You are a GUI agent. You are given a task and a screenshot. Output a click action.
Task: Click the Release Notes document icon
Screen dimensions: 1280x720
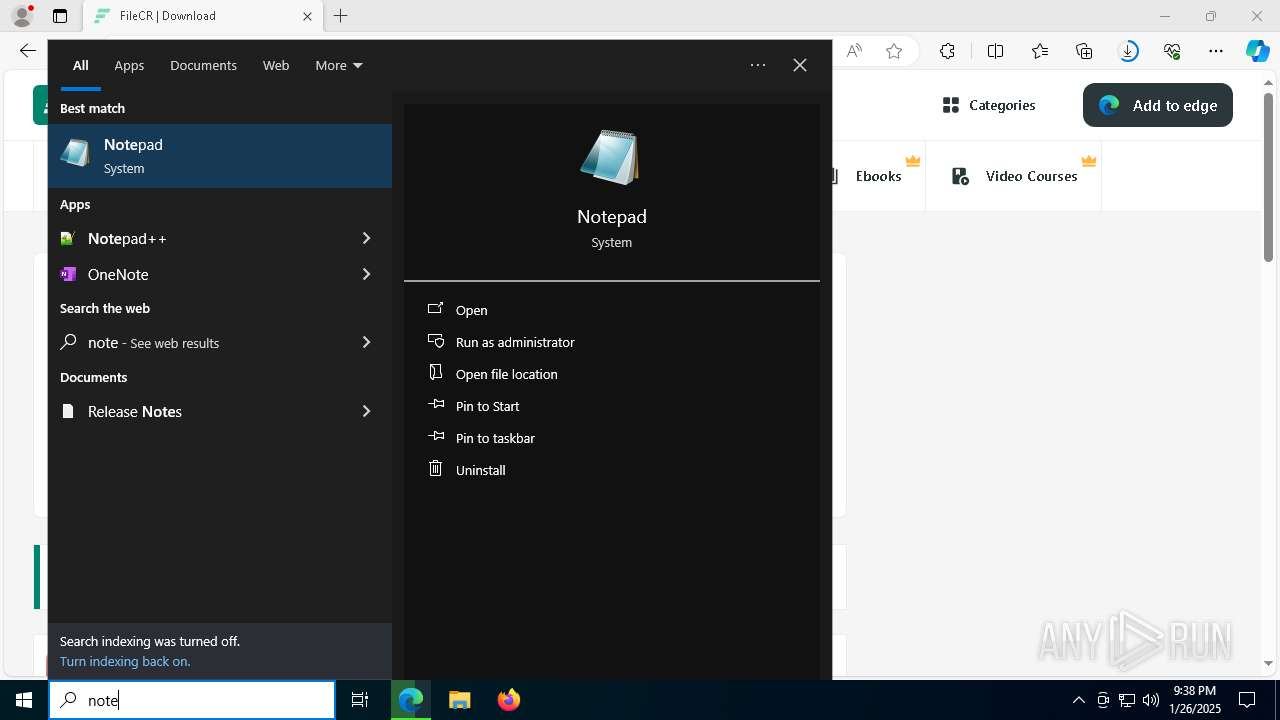coord(68,411)
